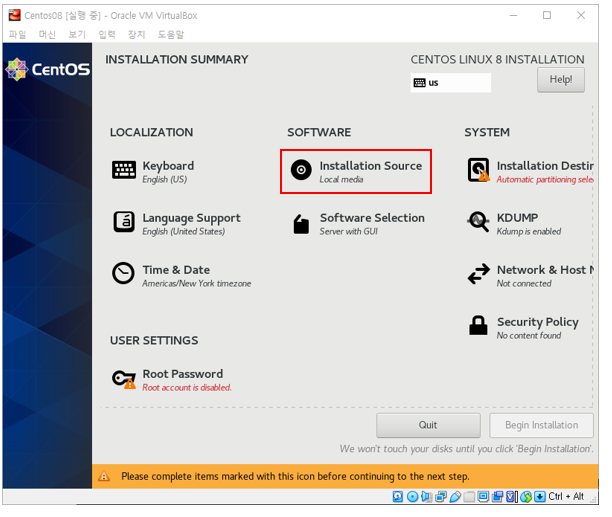Click 'English (United States)' text

coord(183,231)
